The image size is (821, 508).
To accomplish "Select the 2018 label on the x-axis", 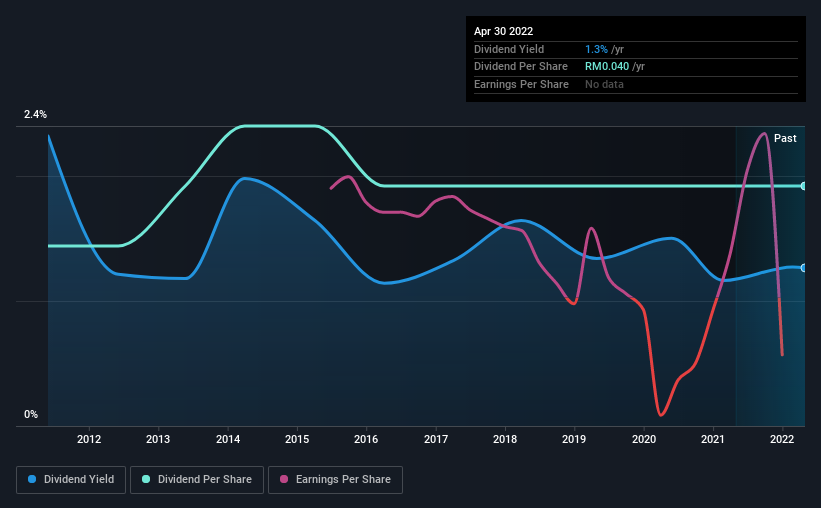I will click(x=505, y=439).
